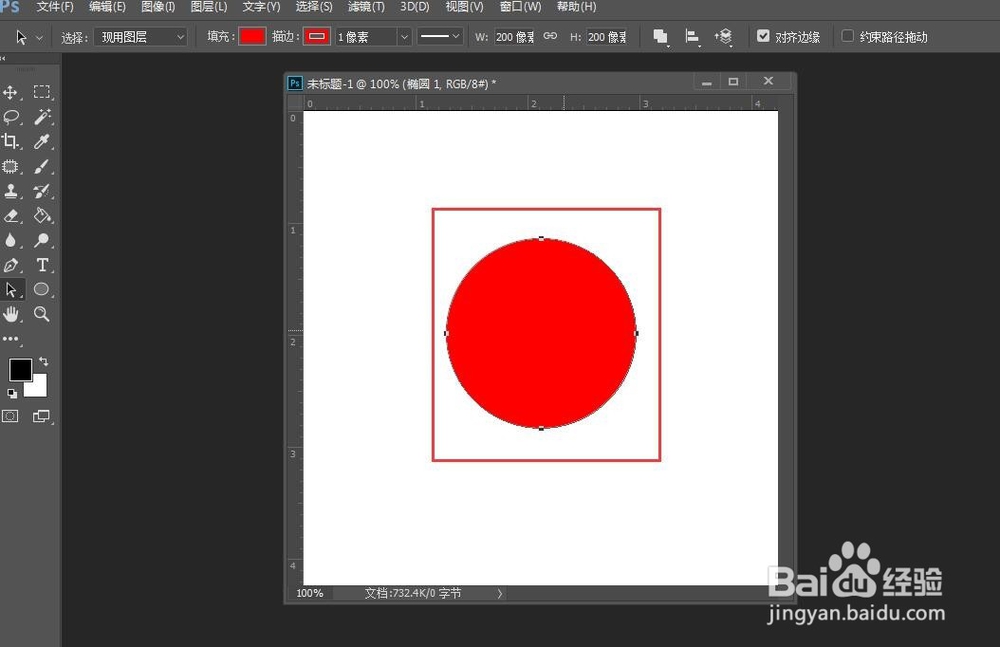The image size is (1000, 647).
Task: Open path alignment options
Action: coord(692,37)
